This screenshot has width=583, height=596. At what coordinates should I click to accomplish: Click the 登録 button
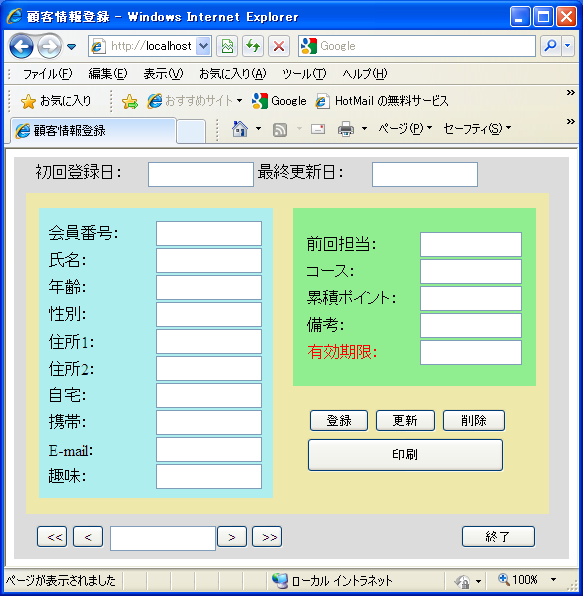tap(339, 421)
